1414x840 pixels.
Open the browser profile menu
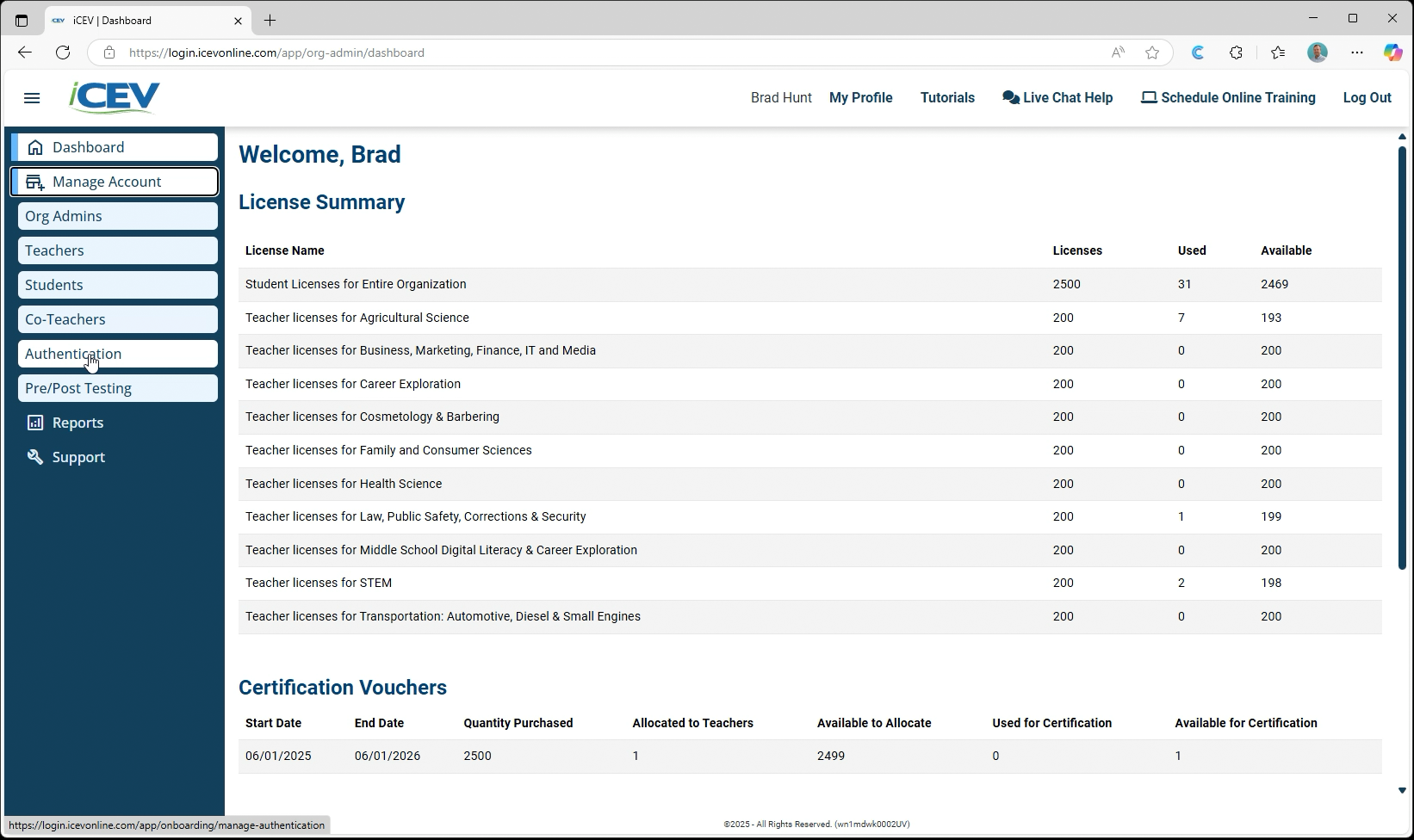tap(1317, 52)
